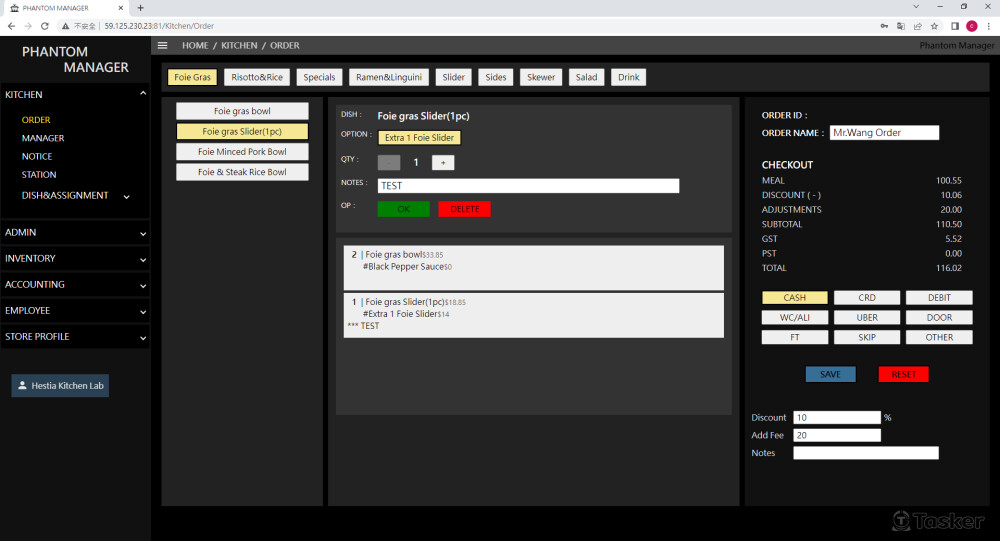
Task: Click the browser reload page icon
Action: (x=44, y=26)
